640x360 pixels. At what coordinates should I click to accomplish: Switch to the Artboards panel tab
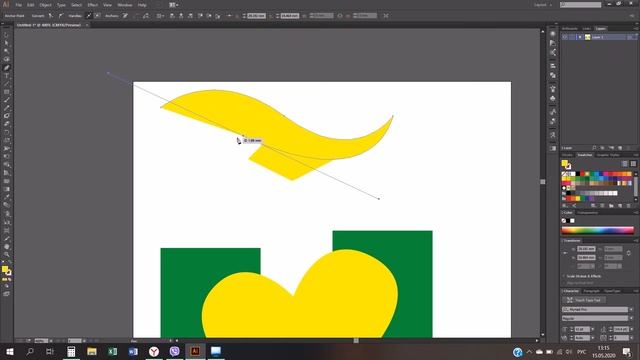(570, 28)
